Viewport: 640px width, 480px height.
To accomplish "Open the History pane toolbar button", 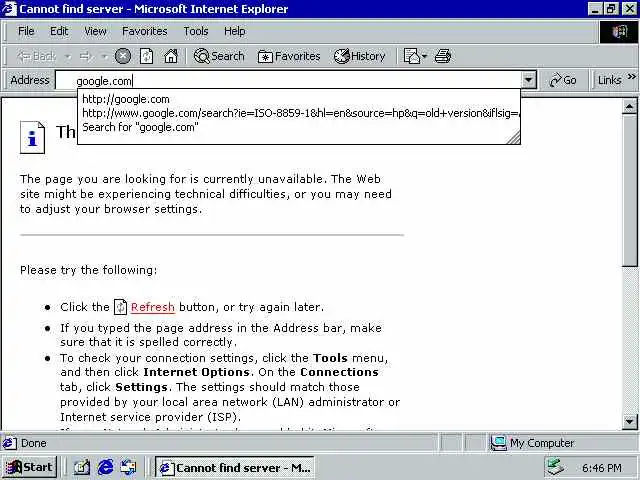I will tap(360, 56).
